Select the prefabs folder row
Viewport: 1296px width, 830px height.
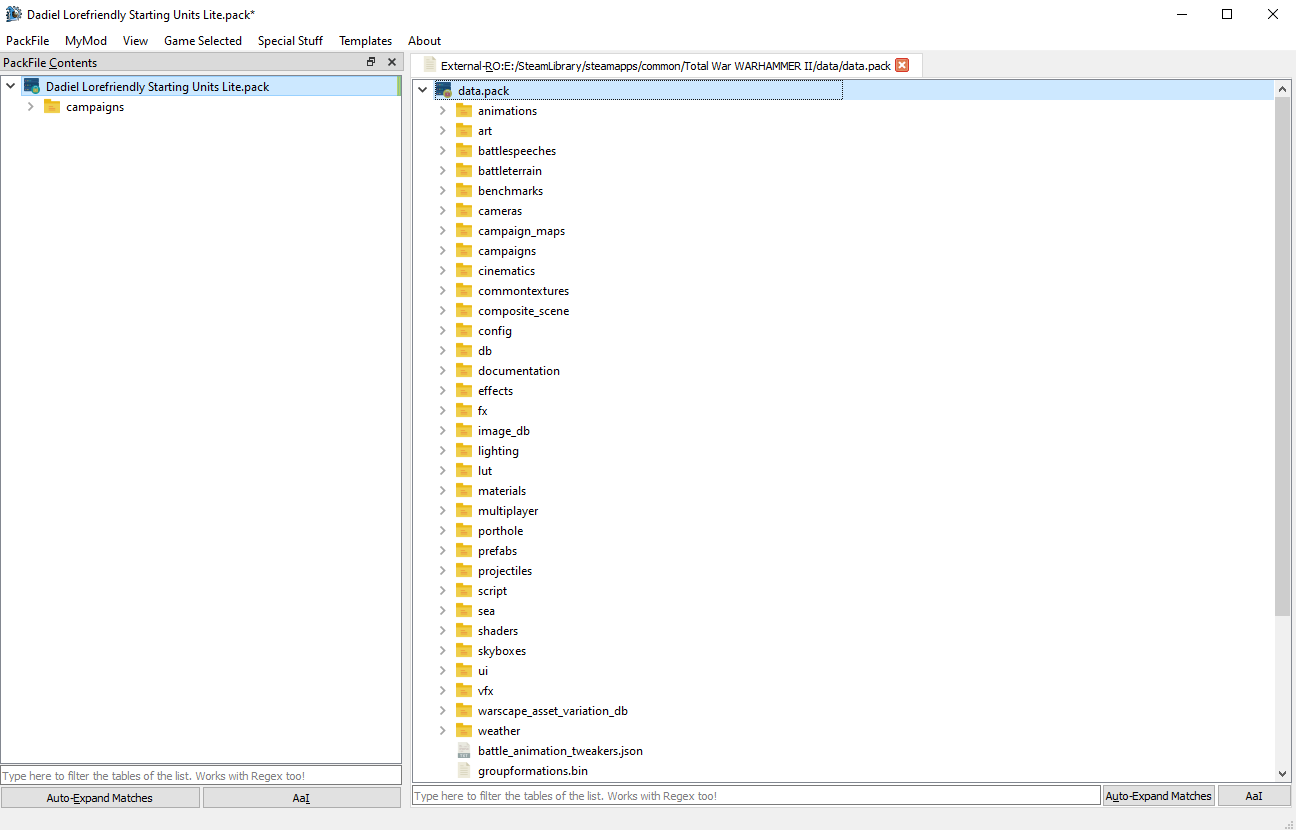pyautogui.click(x=855, y=551)
